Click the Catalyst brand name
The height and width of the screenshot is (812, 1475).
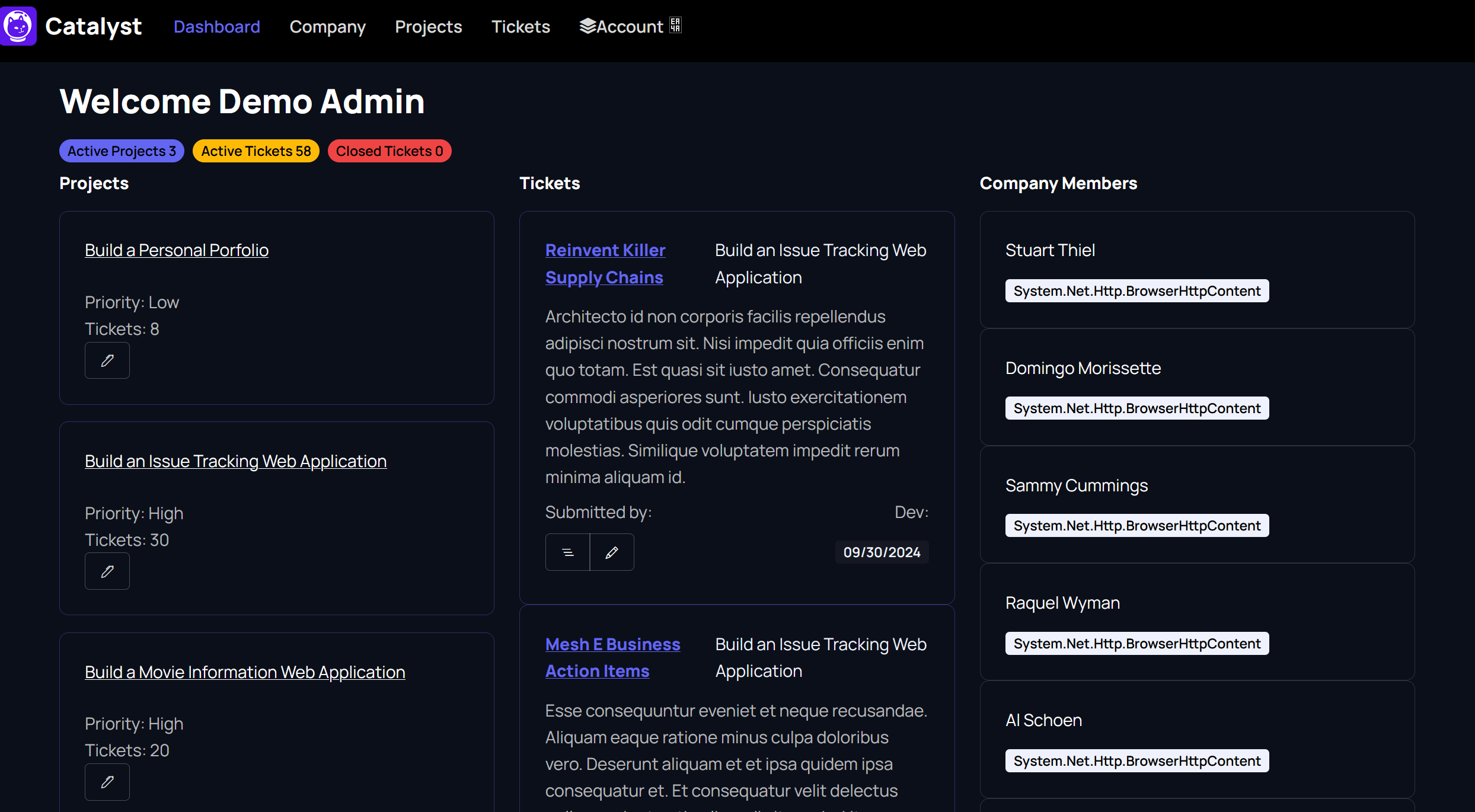[x=94, y=26]
